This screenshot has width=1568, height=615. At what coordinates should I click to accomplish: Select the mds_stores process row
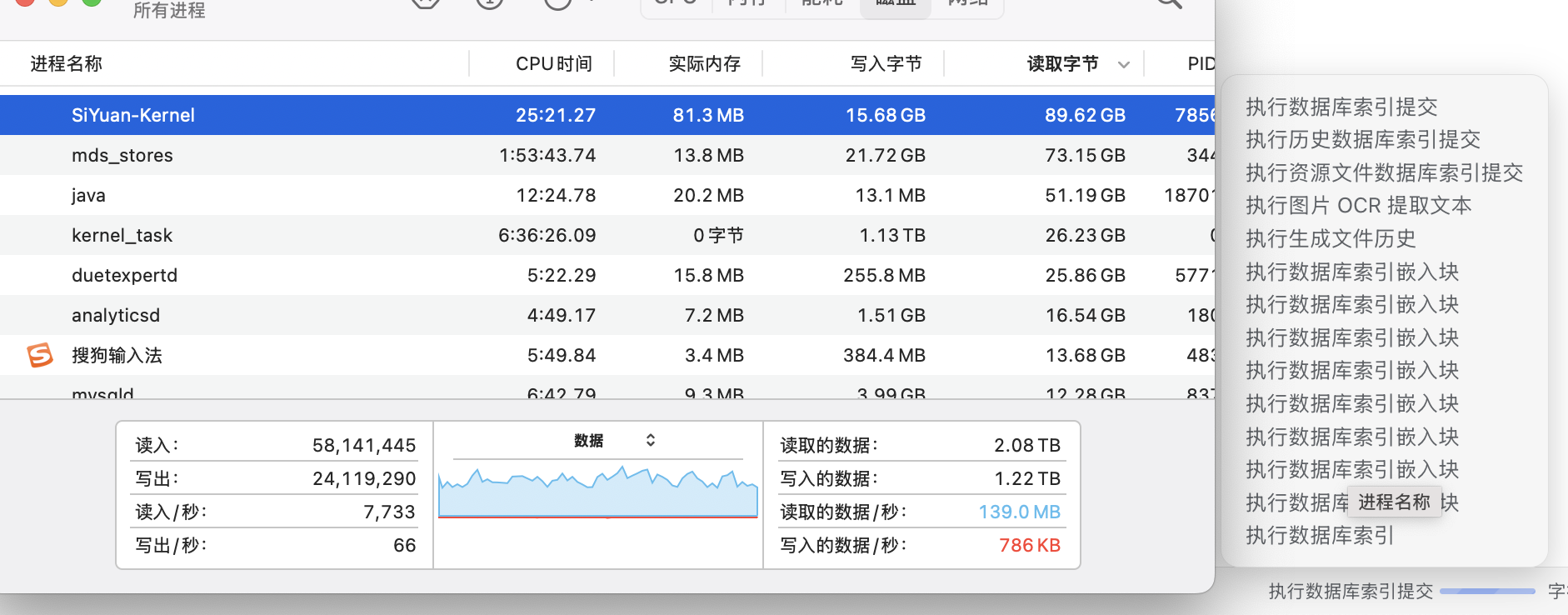[607, 155]
